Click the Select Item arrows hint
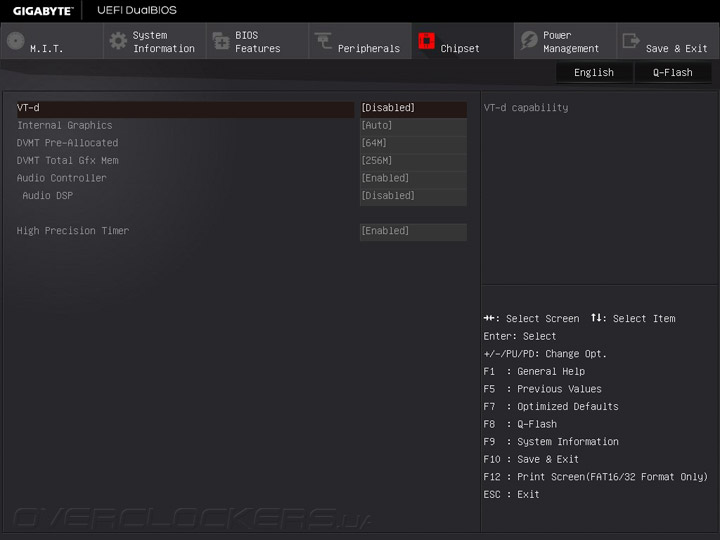Viewport: 720px width, 540px height. pyautogui.click(x=633, y=319)
